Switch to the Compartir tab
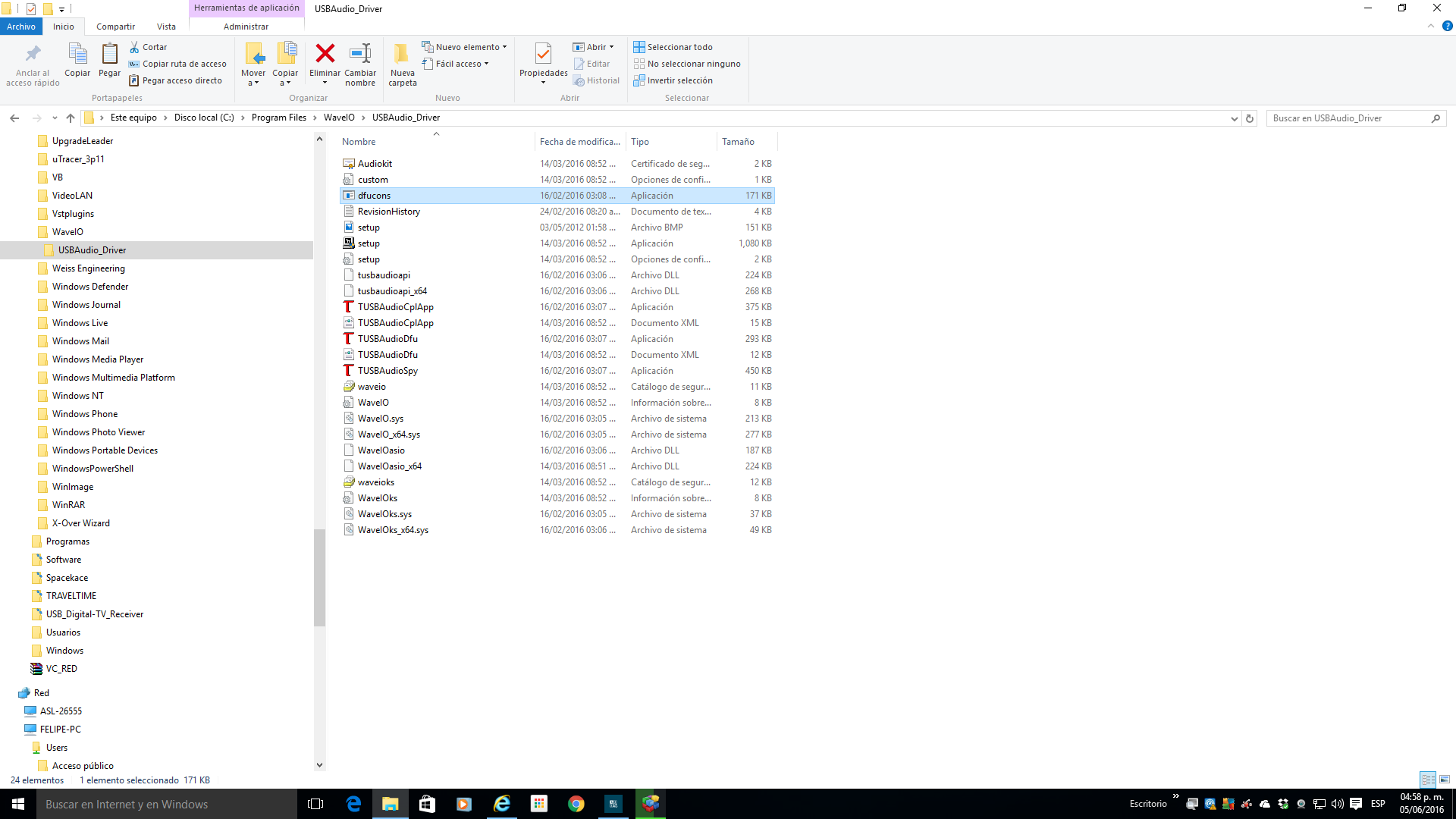The width and height of the screenshot is (1456, 819). [x=115, y=27]
